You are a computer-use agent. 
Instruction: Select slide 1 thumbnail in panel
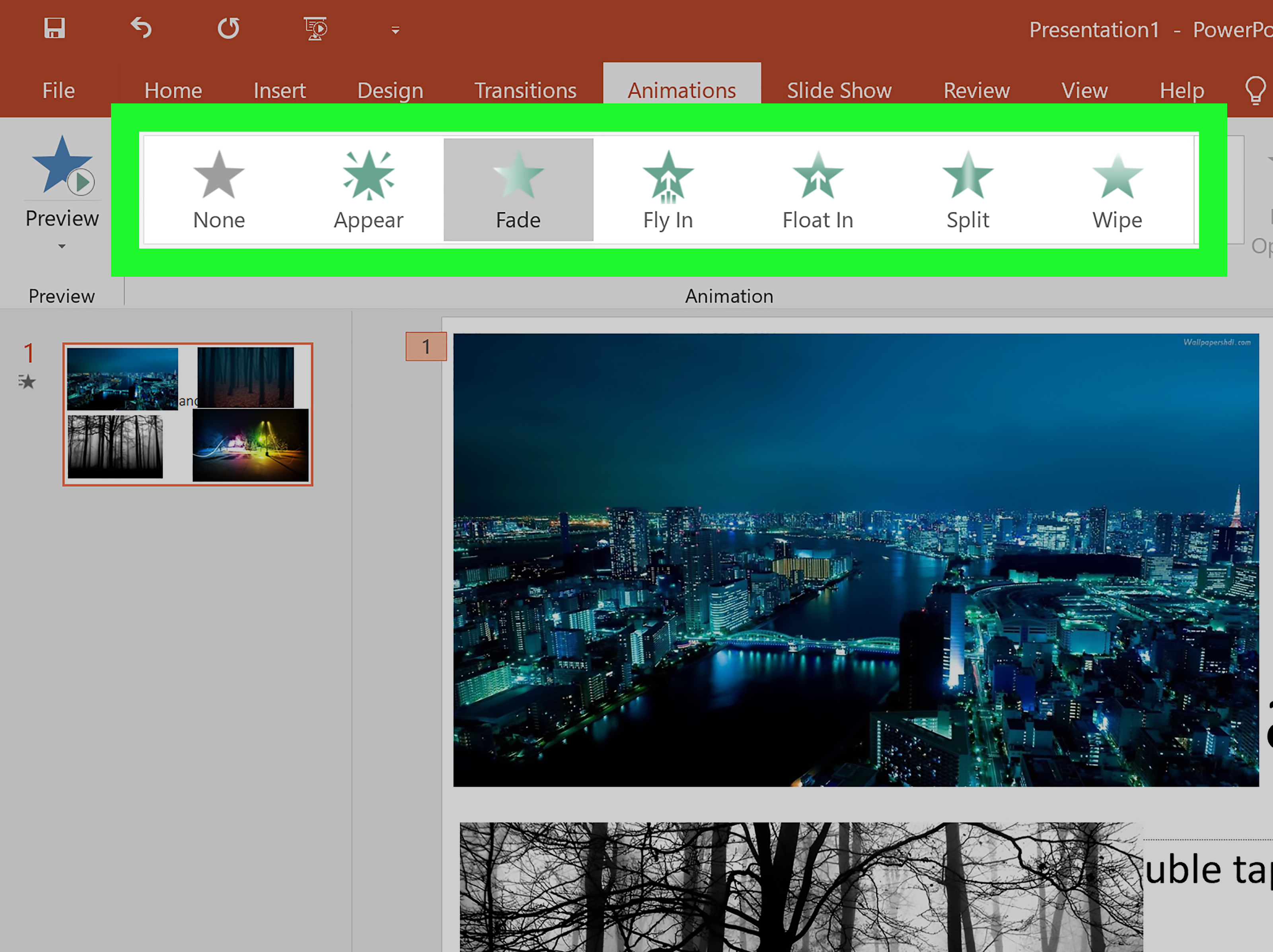pyautogui.click(x=188, y=414)
